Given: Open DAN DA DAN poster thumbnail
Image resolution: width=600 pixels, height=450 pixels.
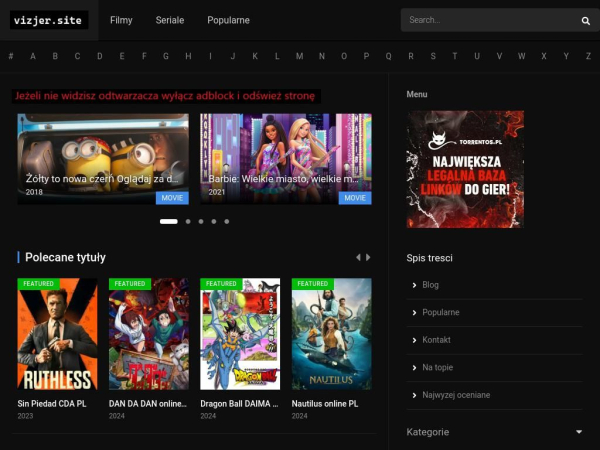Looking at the screenshot, I should point(148,334).
